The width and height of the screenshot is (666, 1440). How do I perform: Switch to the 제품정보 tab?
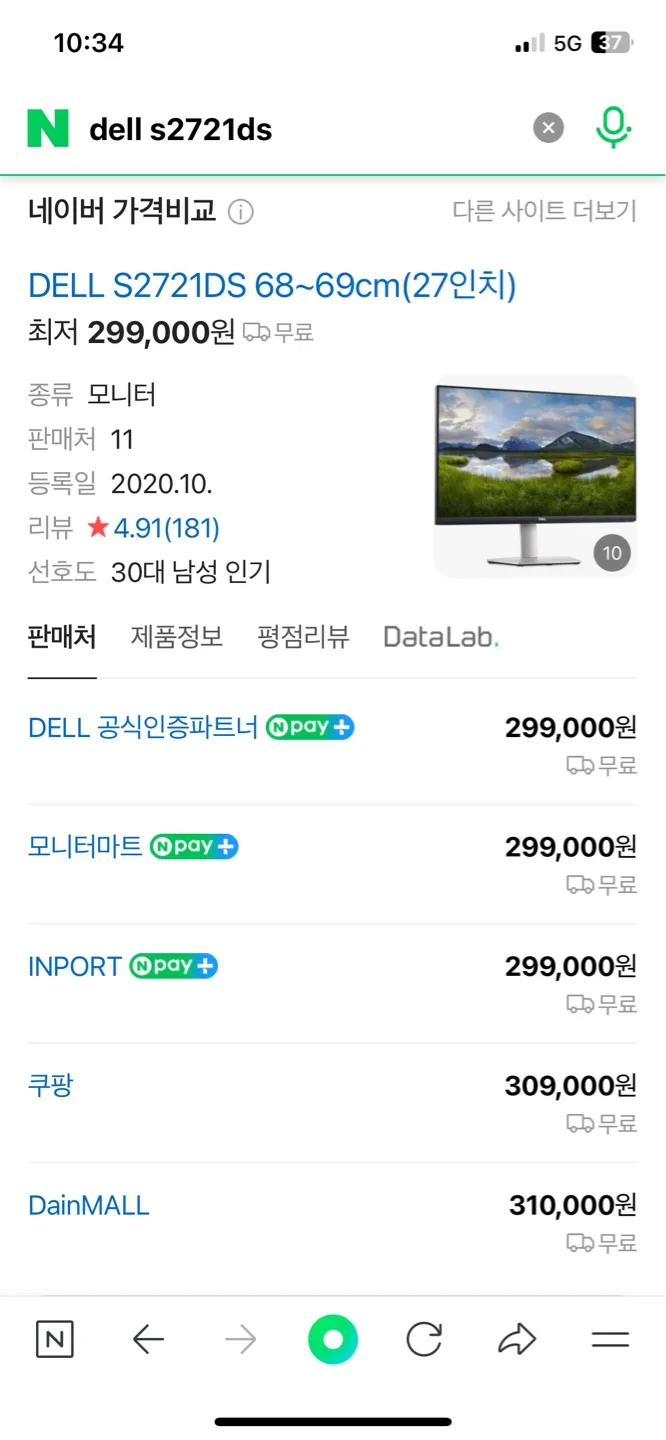pyautogui.click(x=177, y=637)
